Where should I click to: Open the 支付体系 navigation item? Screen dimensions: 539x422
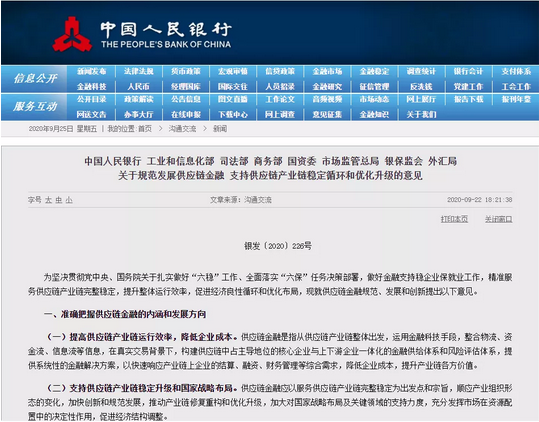[516, 71]
